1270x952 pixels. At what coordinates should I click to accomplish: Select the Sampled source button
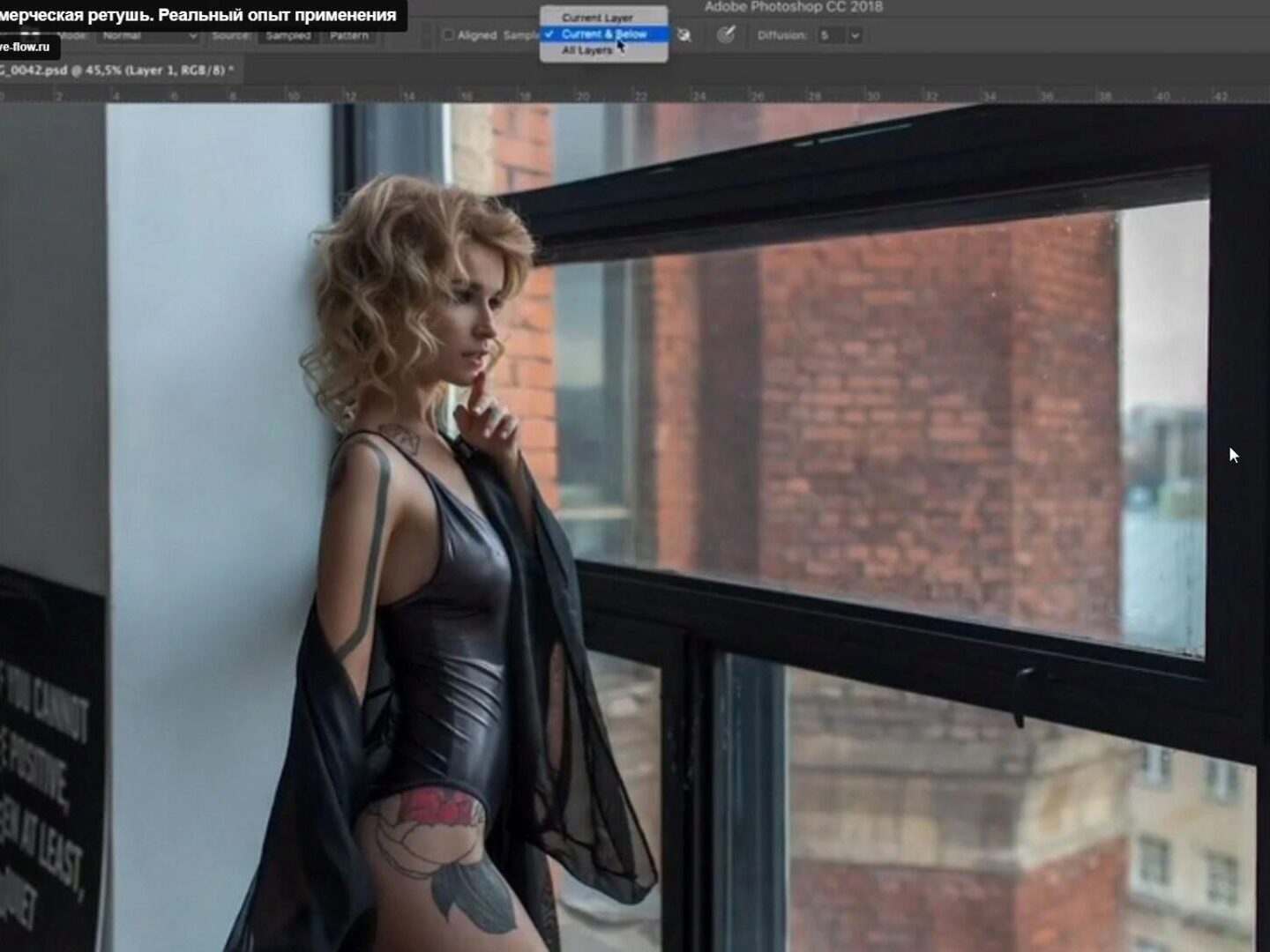point(288,36)
